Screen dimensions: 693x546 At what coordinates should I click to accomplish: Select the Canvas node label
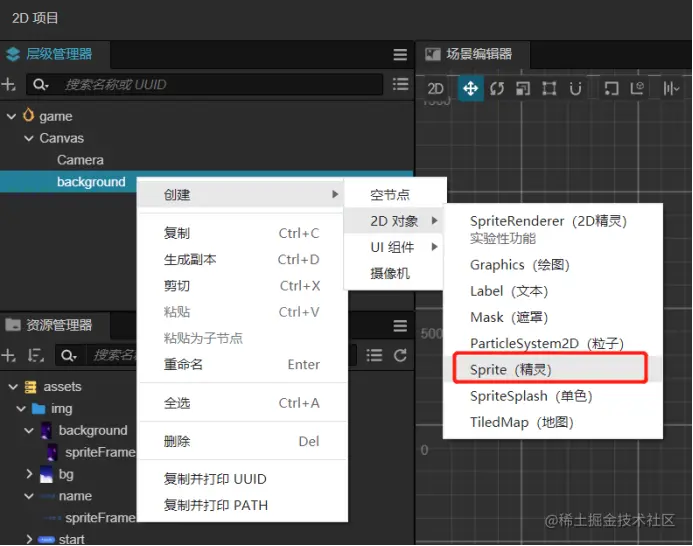(x=61, y=138)
